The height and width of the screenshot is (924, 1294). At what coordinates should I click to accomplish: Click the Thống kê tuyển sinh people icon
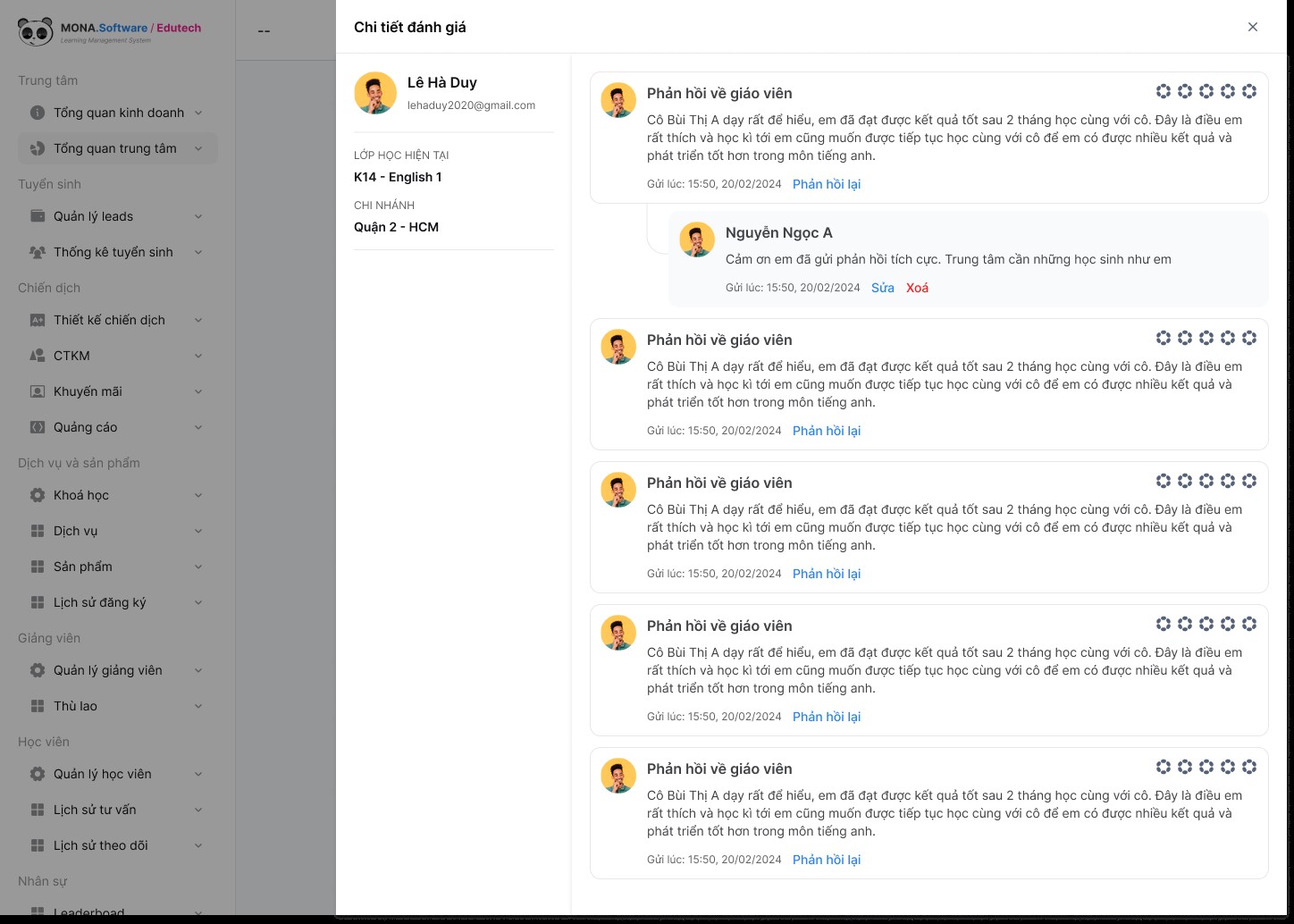tap(38, 252)
